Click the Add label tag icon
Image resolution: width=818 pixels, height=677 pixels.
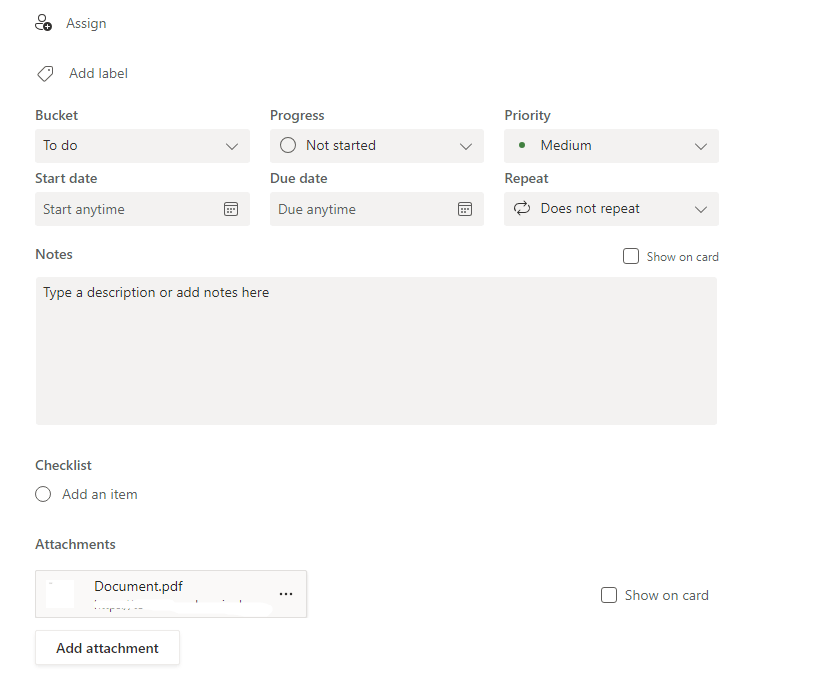tap(45, 74)
